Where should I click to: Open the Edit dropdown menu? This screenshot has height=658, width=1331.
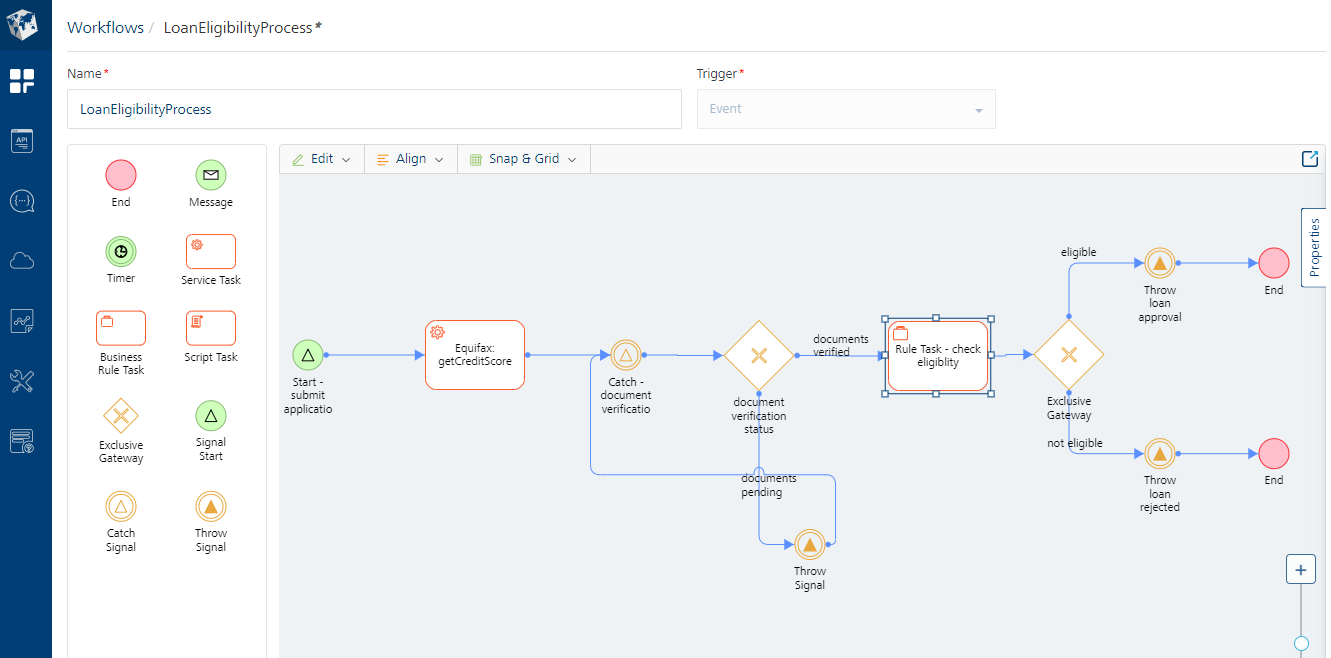[x=322, y=159]
